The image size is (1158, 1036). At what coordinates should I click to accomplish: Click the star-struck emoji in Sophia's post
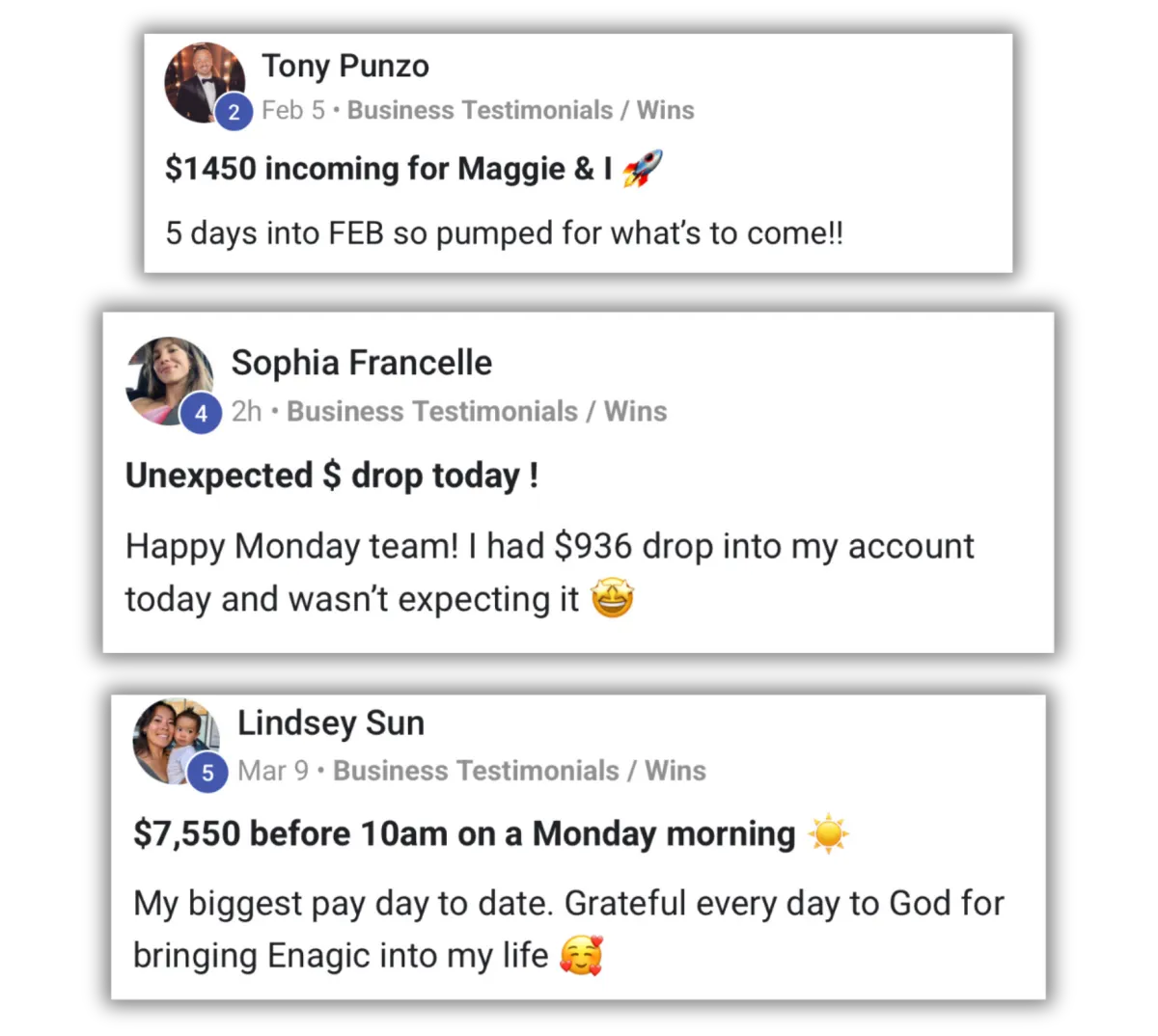[x=613, y=599]
